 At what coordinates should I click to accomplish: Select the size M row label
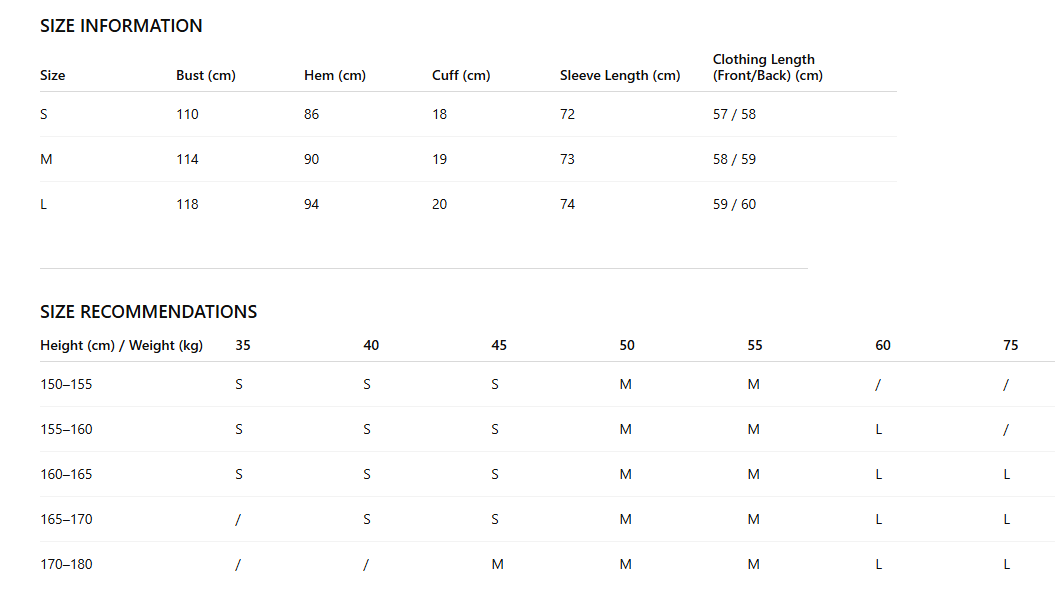coord(46,159)
